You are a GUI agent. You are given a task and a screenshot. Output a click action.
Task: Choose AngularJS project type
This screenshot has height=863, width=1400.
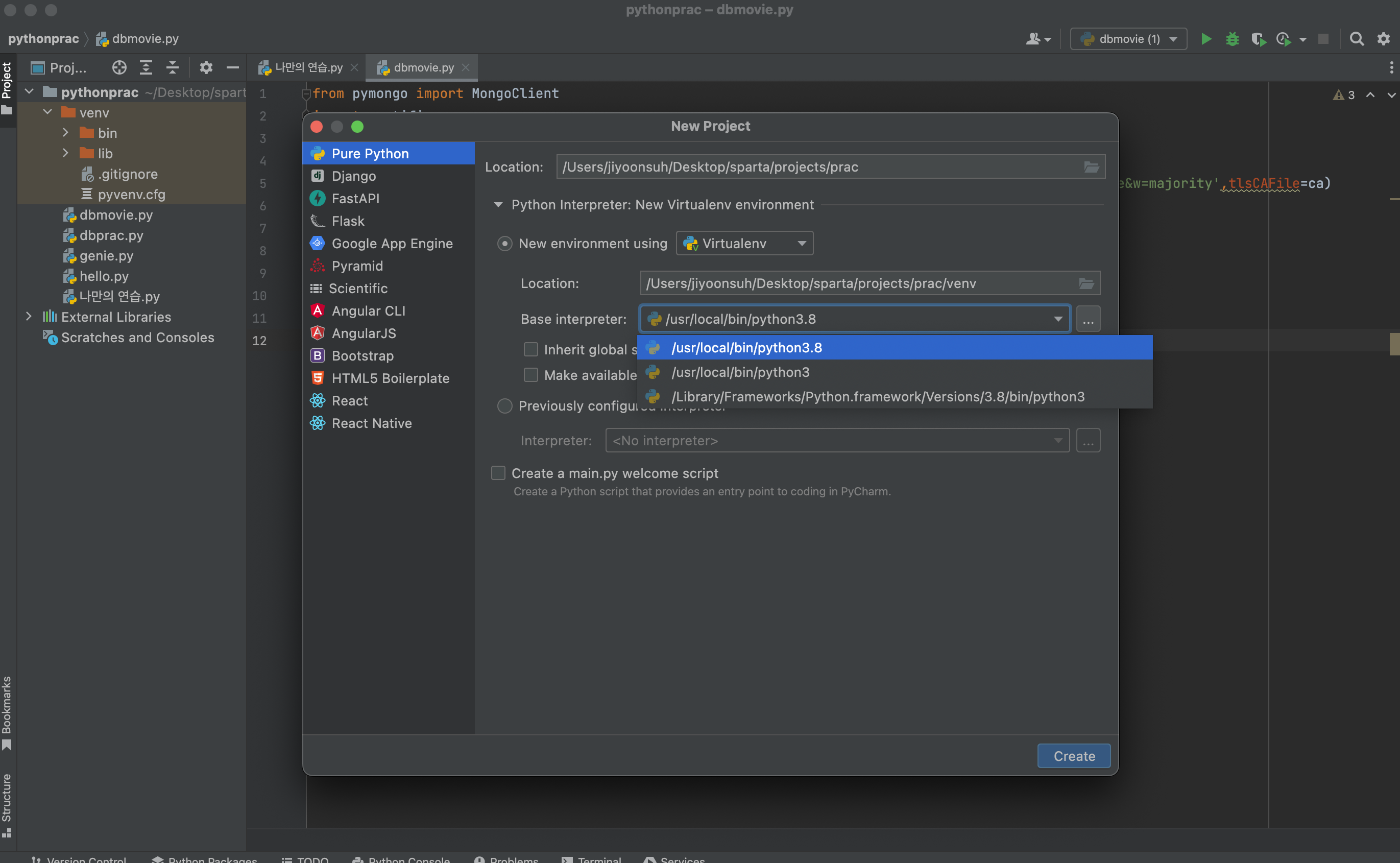389,333
